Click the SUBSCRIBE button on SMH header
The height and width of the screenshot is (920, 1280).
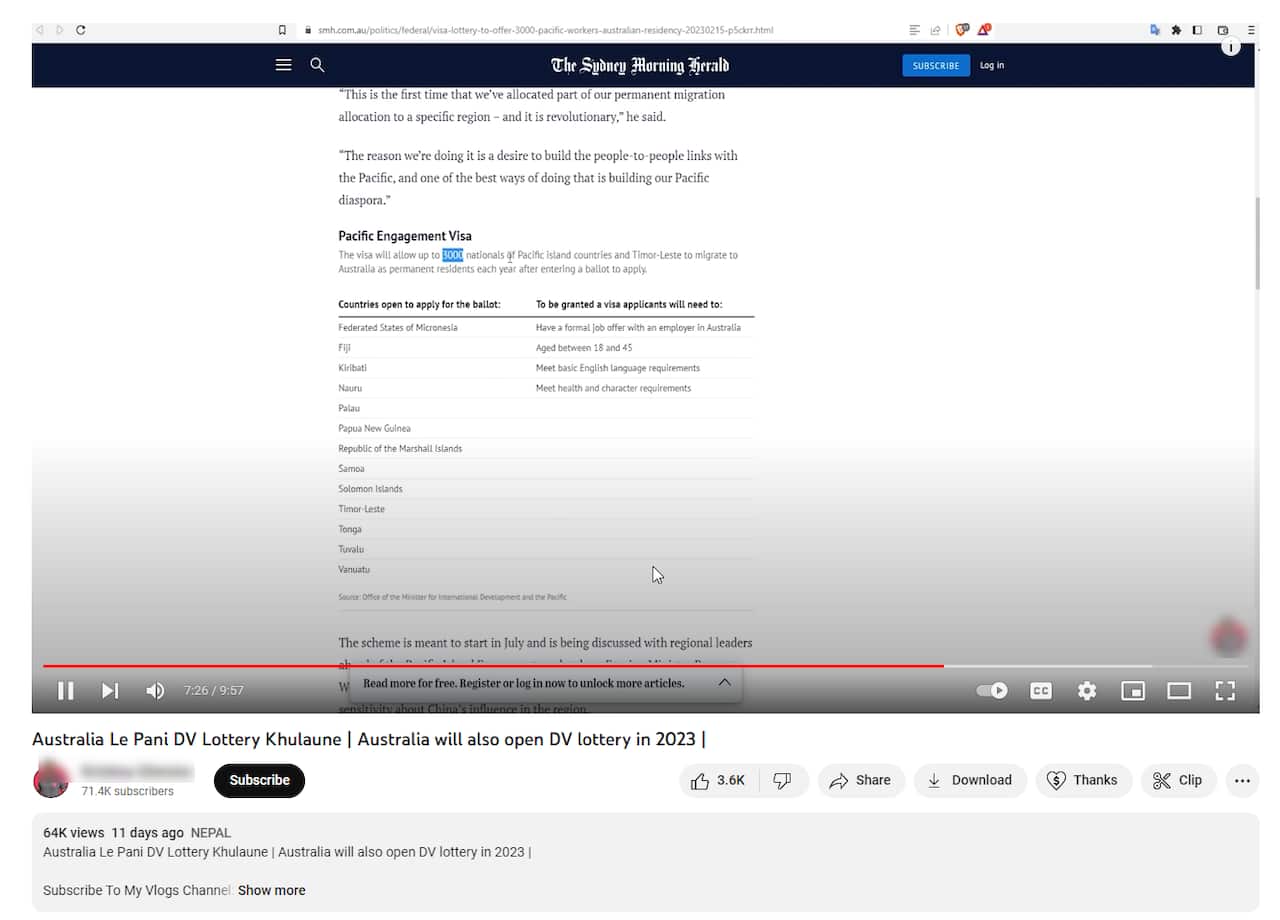pos(936,64)
